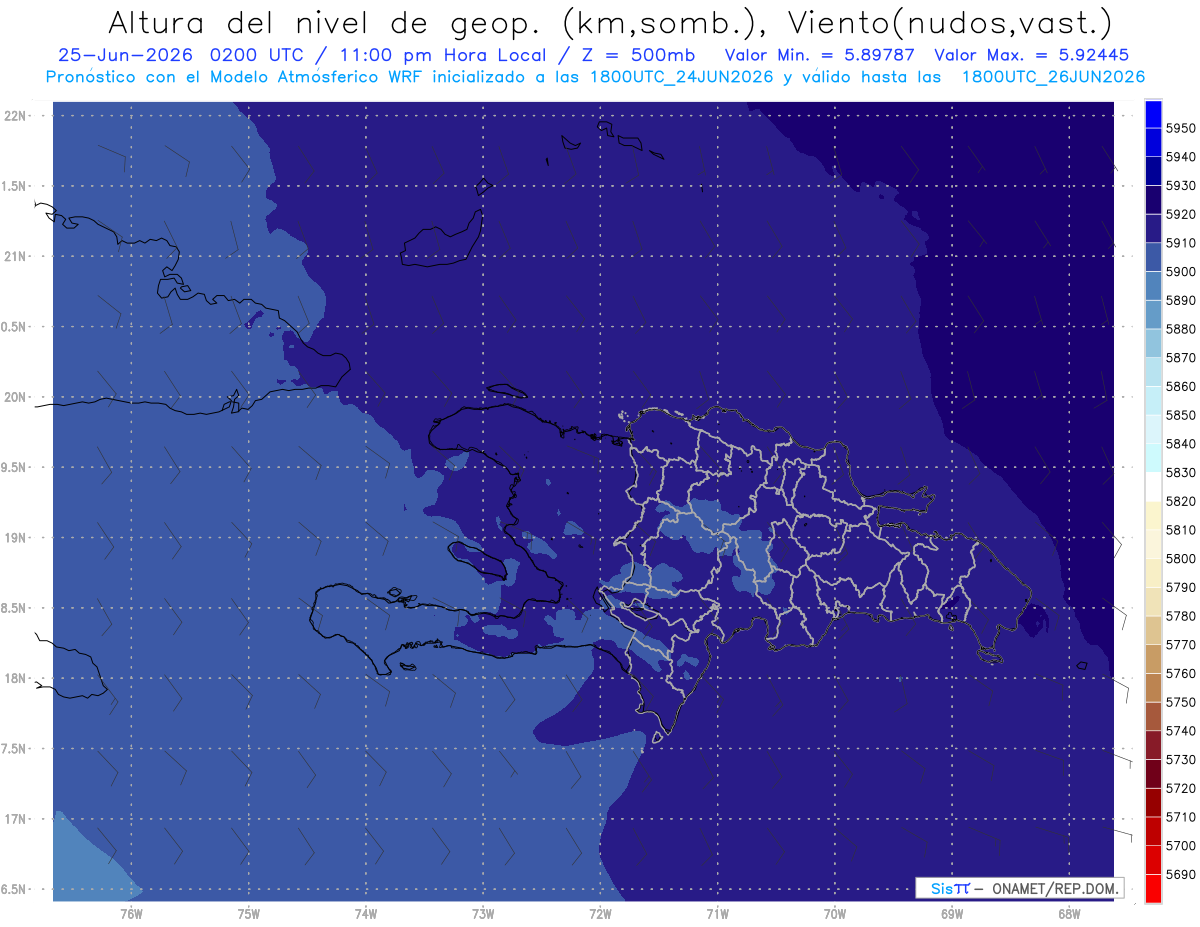Click the 68W longitude label
This screenshot has width=1200, height=927.
1068,913
